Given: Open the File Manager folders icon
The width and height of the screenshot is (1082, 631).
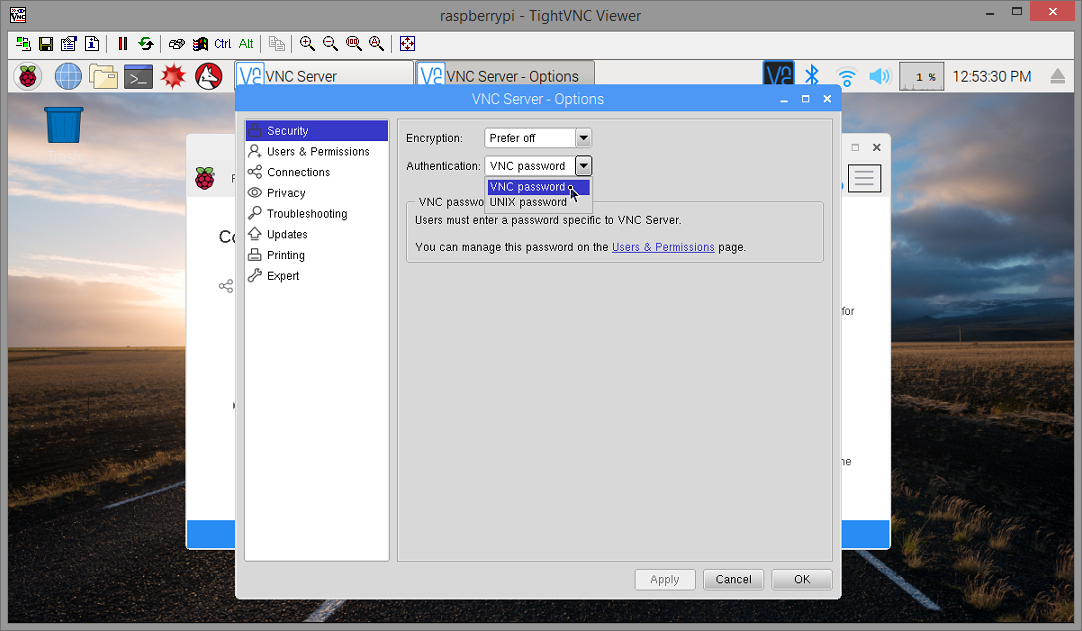Looking at the screenshot, I should [x=104, y=76].
